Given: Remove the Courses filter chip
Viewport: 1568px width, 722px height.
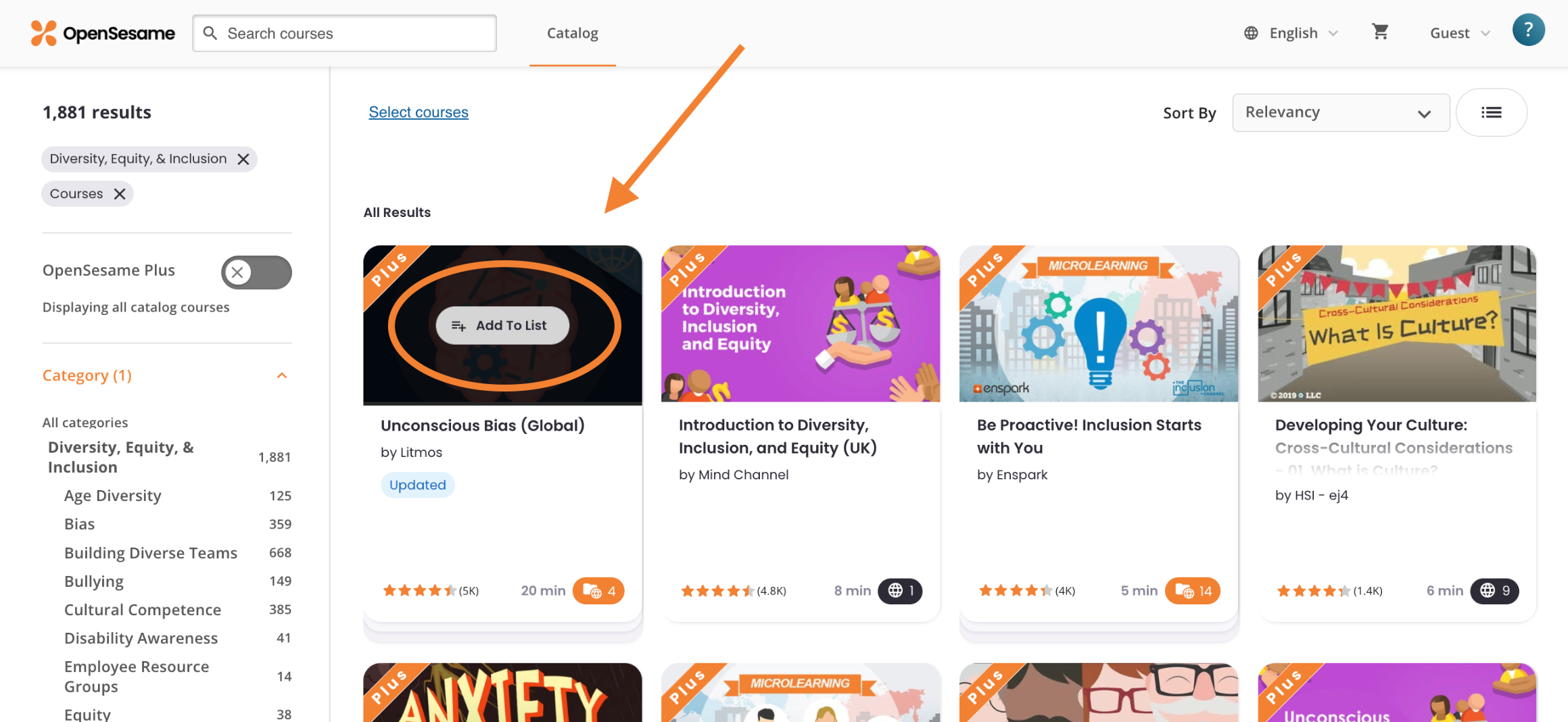Looking at the screenshot, I should pyautogui.click(x=120, y=193).
